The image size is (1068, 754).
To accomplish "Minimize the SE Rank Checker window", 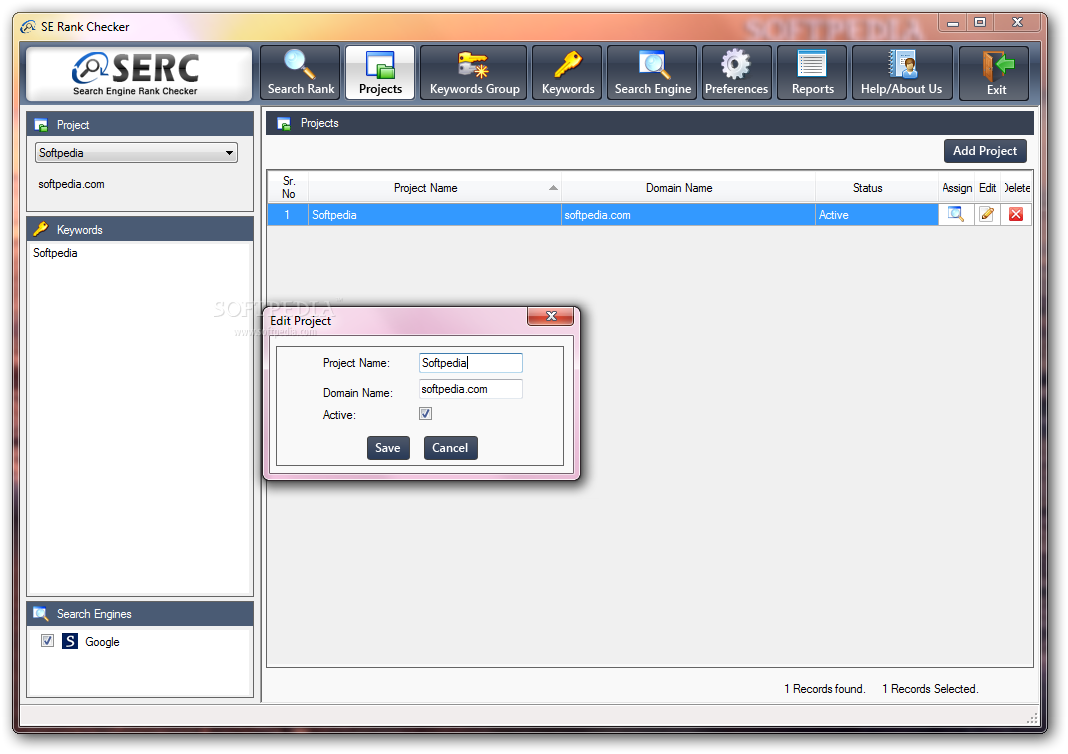I will point(953,22).
